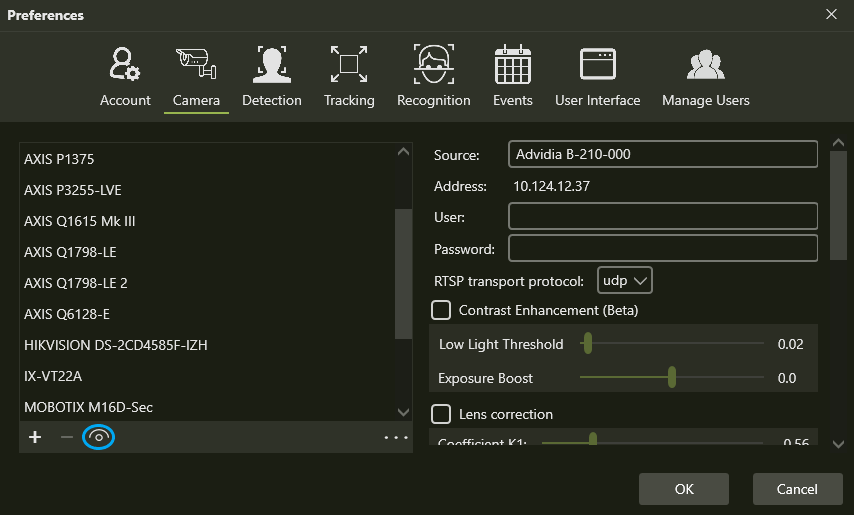Click into the Password input field
Image resolution: width=854 pixels, height=515 pixels.
[x=662, y=248]
